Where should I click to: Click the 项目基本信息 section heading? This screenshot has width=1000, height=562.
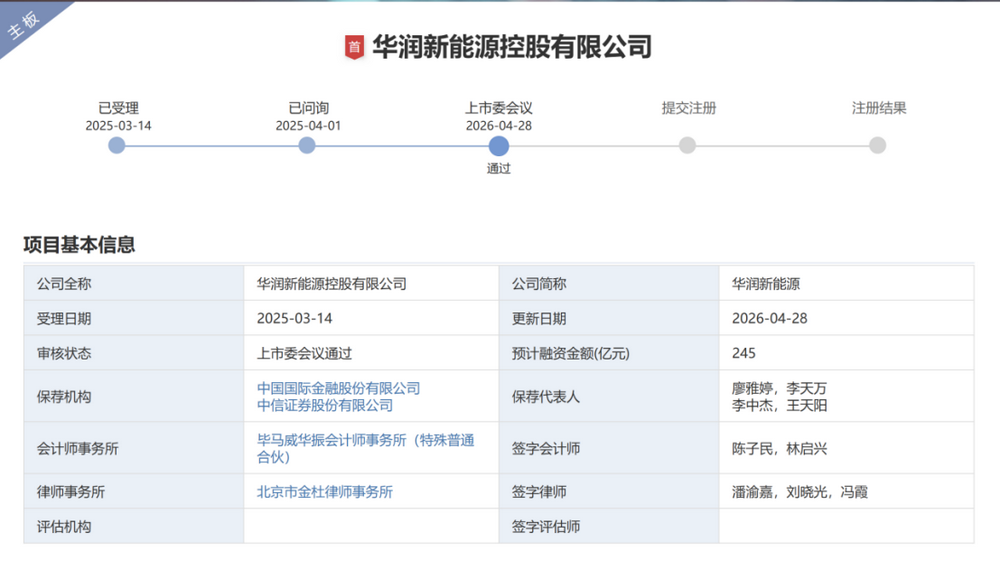point(79,244)
